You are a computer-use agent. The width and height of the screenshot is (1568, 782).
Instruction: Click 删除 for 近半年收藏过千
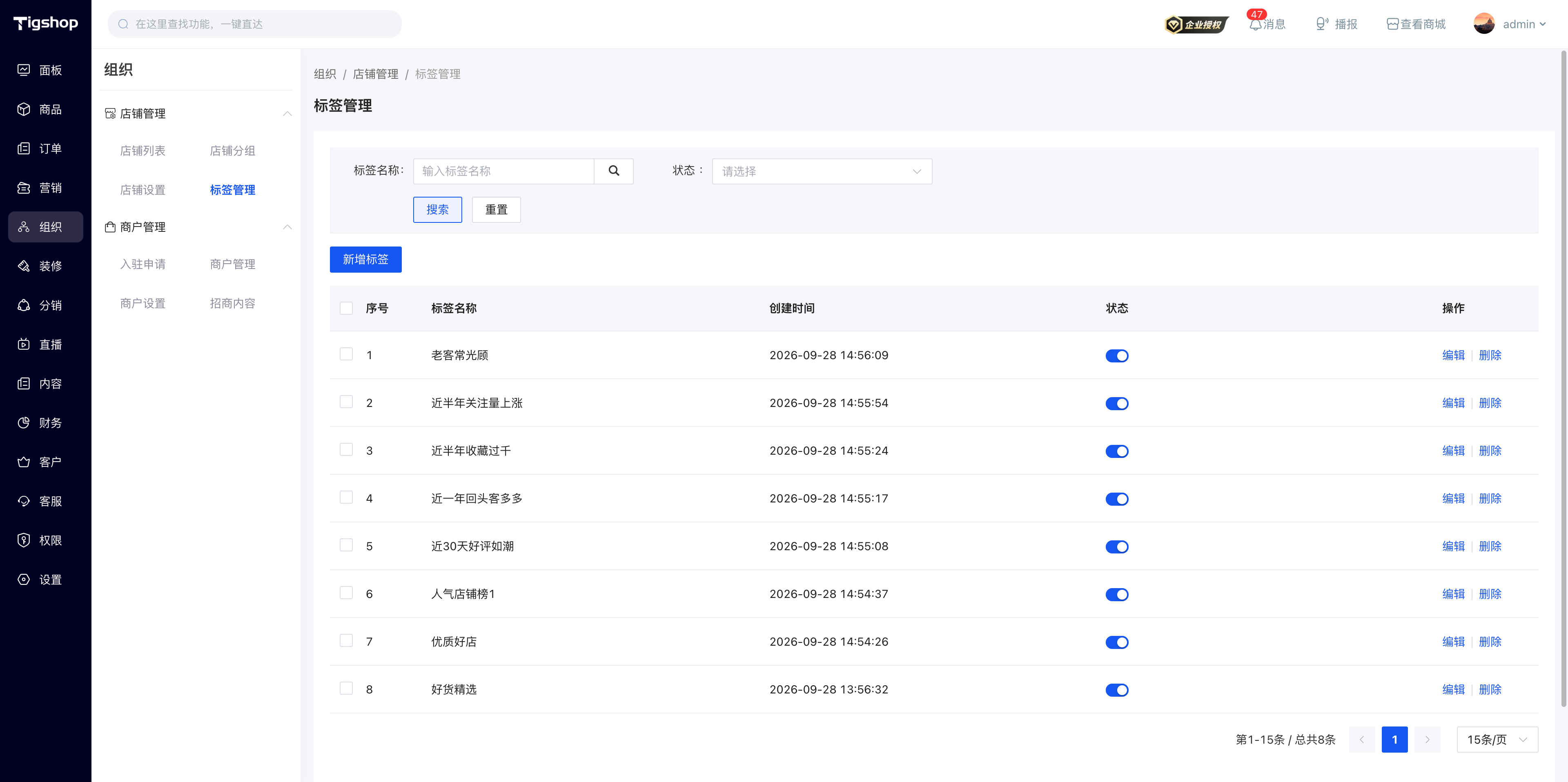click(1490, 451)
